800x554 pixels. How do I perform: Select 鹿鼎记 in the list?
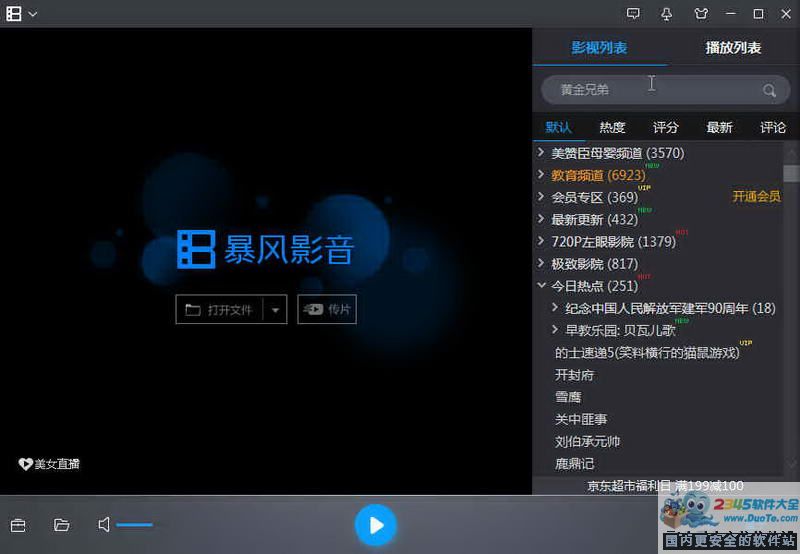point(574,464)
